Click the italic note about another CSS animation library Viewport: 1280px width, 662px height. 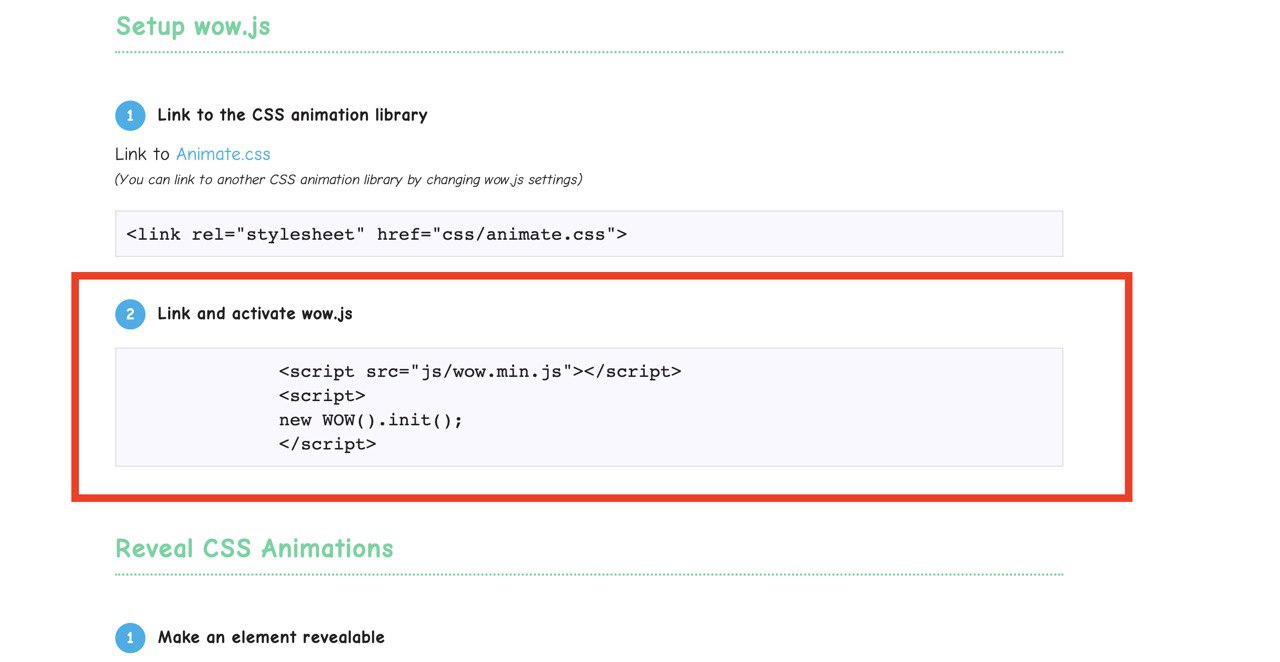349,180
